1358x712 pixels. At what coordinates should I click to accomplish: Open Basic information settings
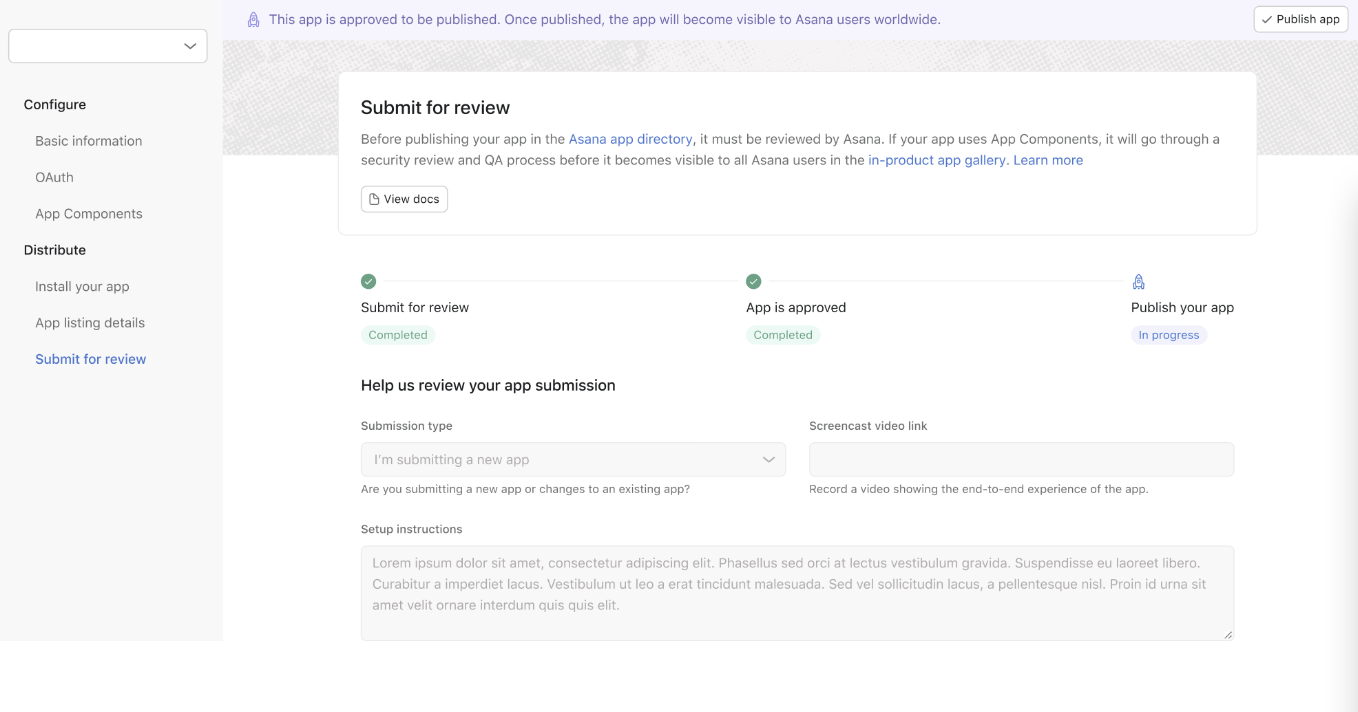[x=89, y=141]
